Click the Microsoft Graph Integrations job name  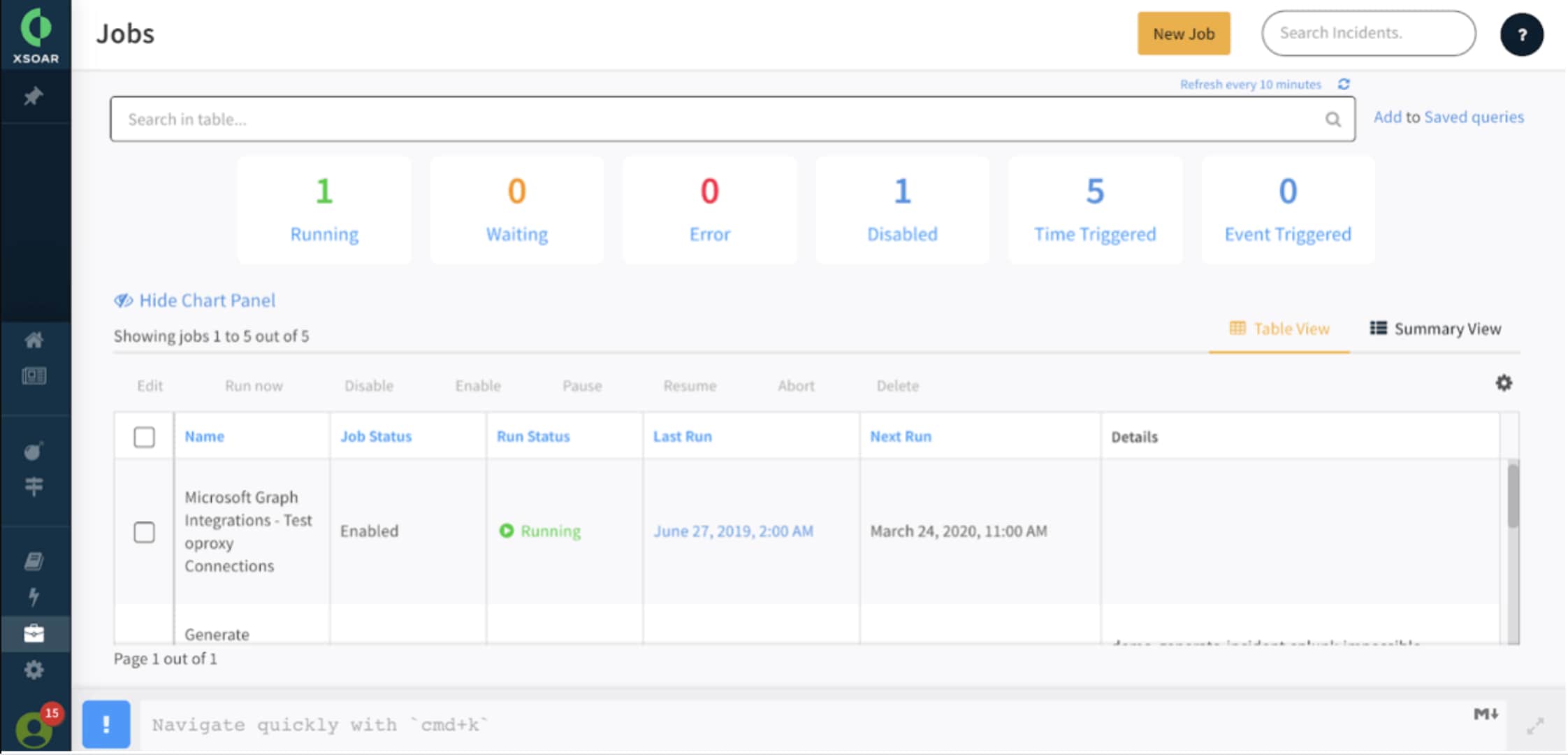(x=248, y=531)
